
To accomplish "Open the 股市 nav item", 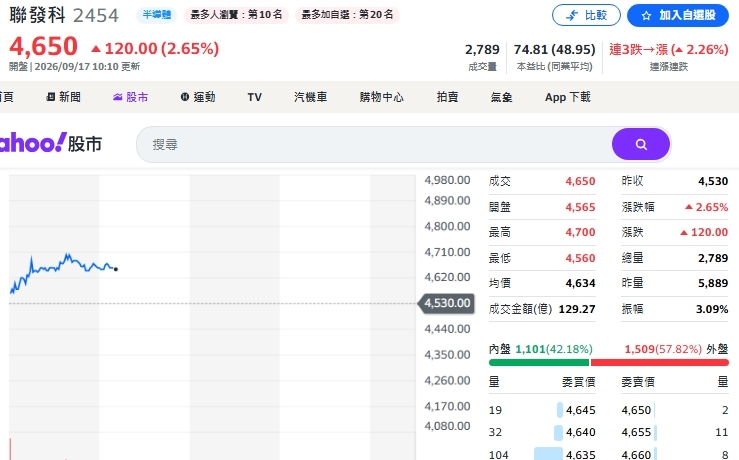I will (131, 97).
